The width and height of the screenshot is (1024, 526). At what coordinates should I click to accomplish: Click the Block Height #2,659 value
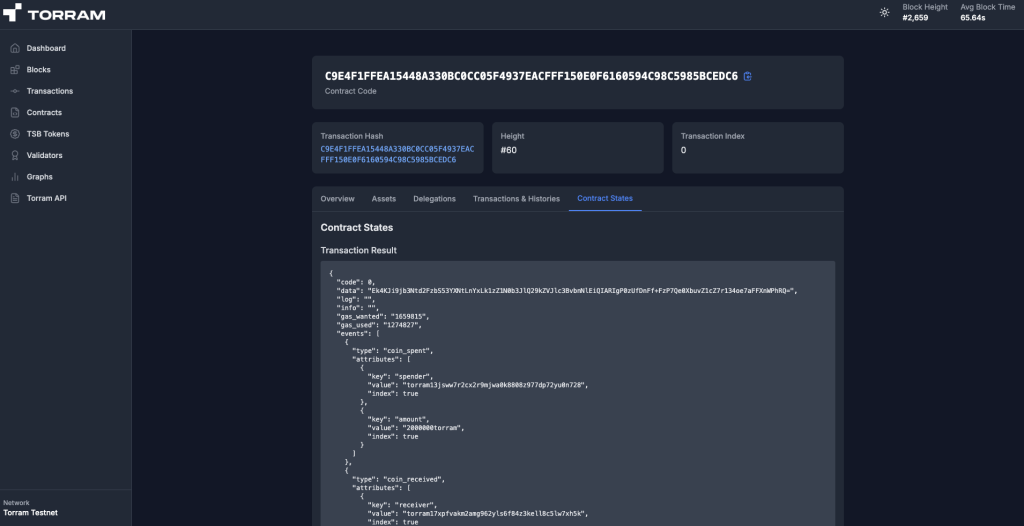pyautogui.click(x=915, y=18)
